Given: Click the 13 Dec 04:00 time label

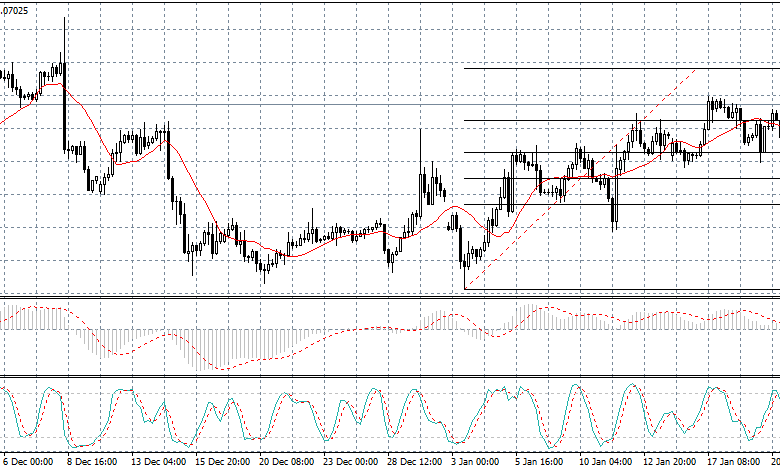Looking at the screenshot, I should coord(158,463).
